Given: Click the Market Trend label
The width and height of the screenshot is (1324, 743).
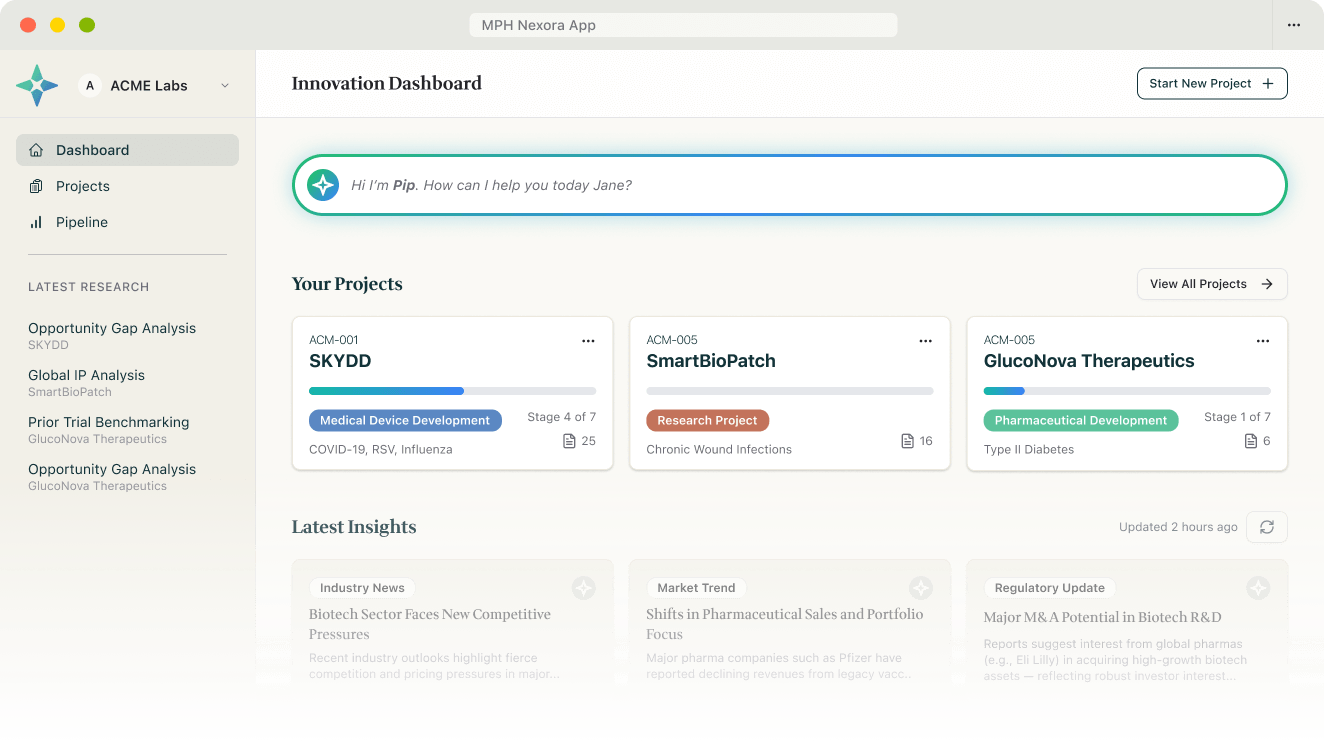Looking at the screenshot, I should (696, 588).
